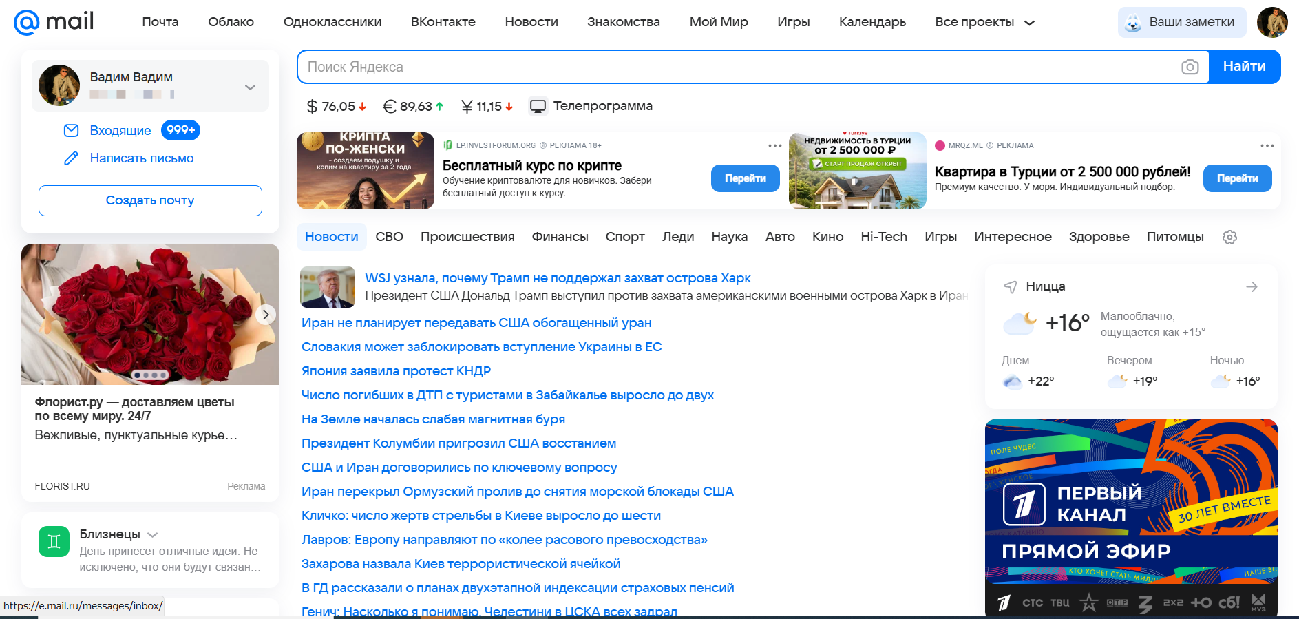The image size is (1299, 619).
Task: Click the dollar rate 76,05
Action: click(x=337, y=106)
